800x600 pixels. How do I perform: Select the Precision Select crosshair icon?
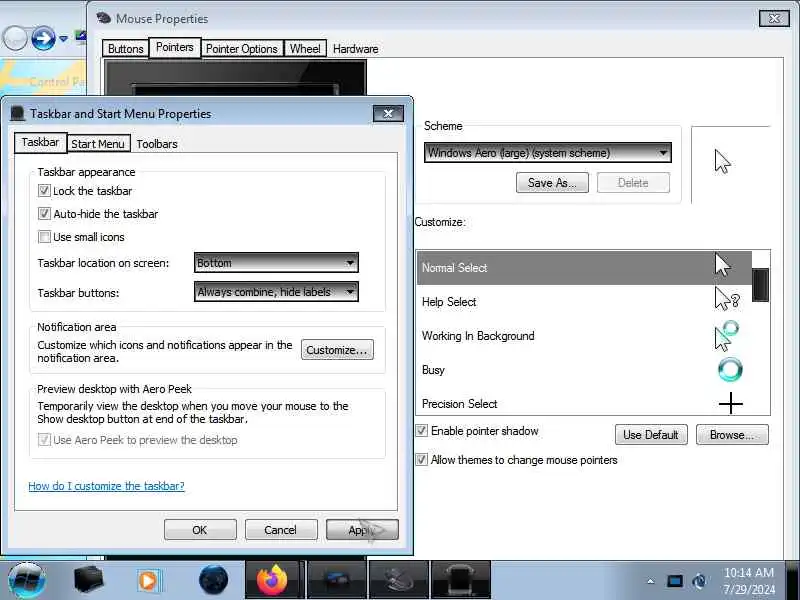pos(731,403)
